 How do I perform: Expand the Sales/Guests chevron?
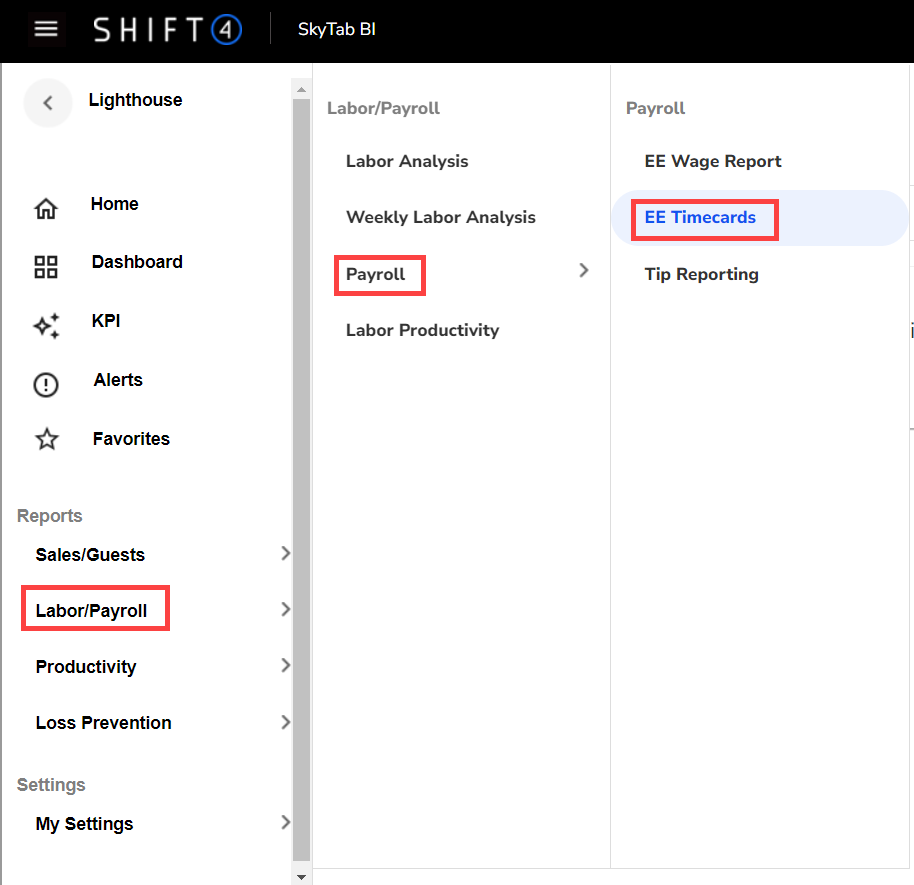pos(285,554)
